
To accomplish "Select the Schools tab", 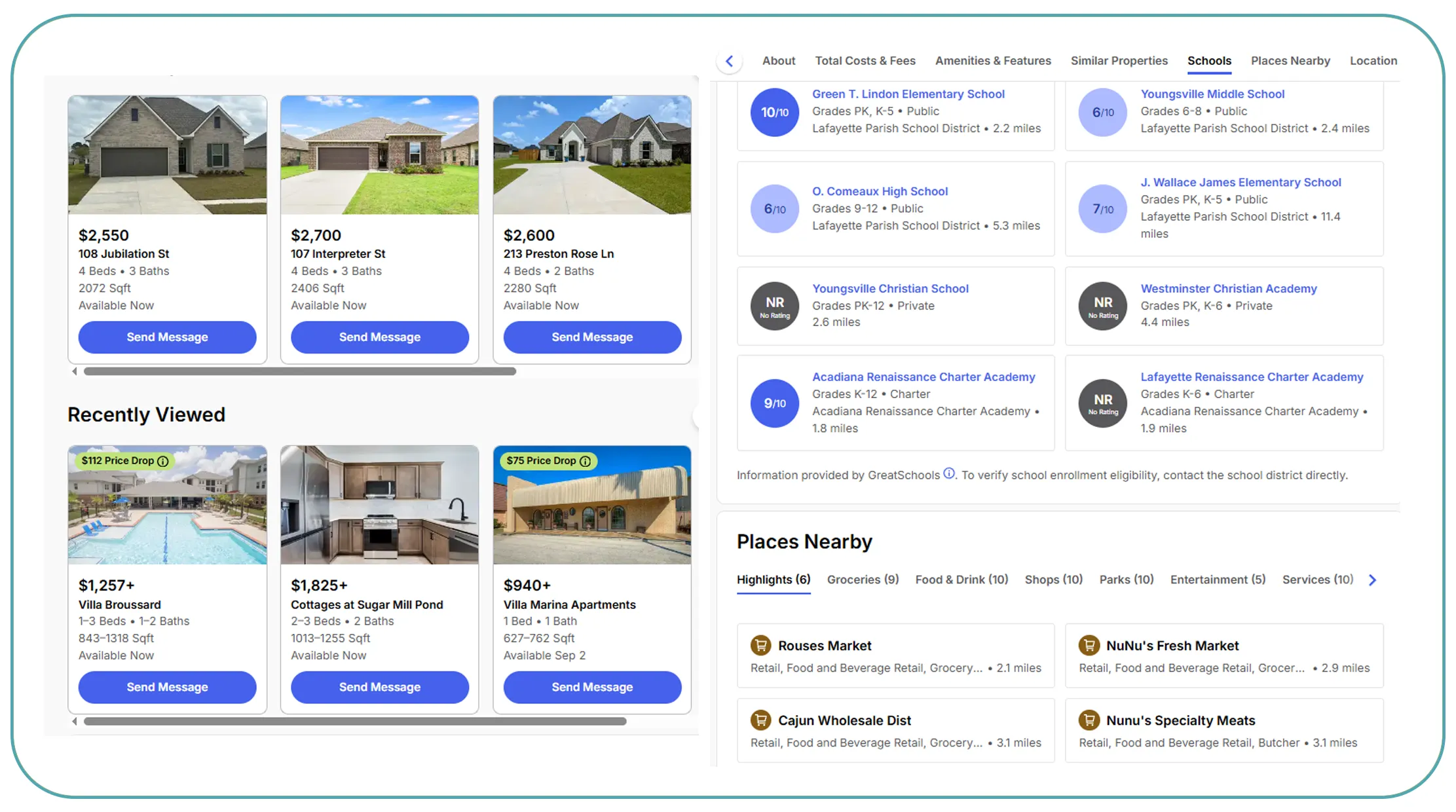I will coord(1209,60).
